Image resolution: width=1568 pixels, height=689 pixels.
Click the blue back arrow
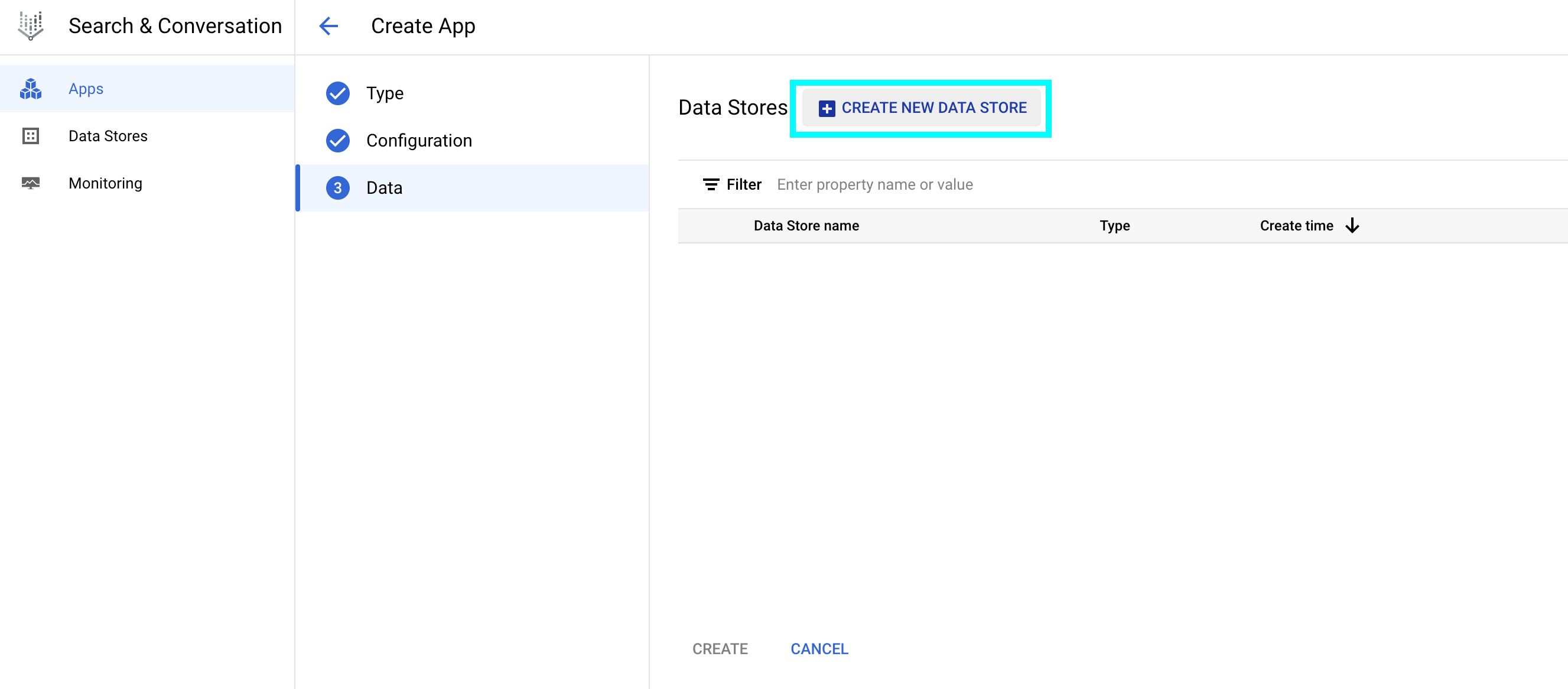(x=328, y=25)
